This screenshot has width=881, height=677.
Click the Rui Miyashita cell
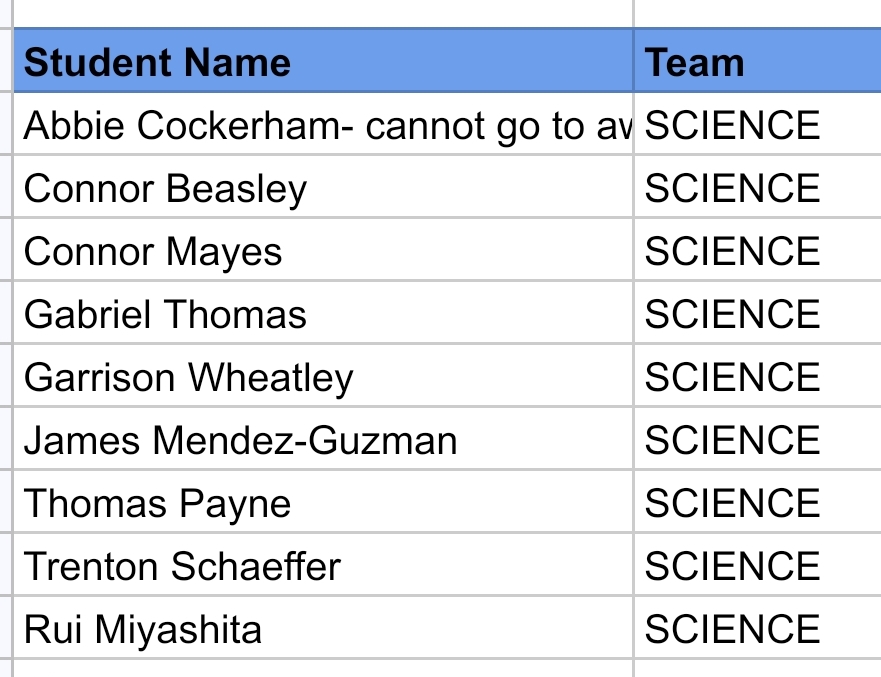pos(323,629)
